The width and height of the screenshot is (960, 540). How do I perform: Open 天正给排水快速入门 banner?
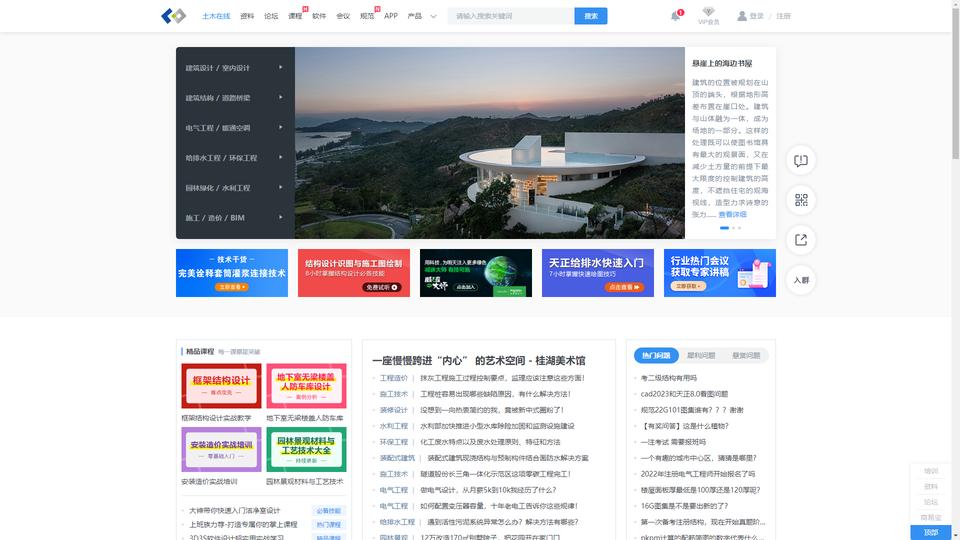598,273
